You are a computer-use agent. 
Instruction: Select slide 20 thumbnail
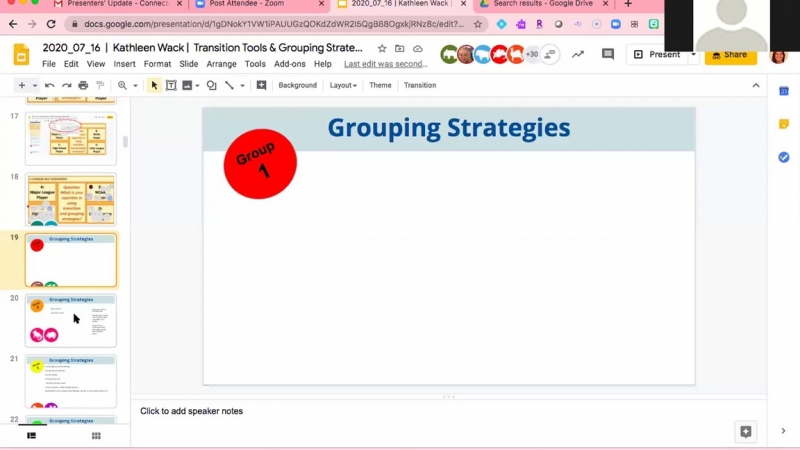pyautogui.click(x=71, y=320)
